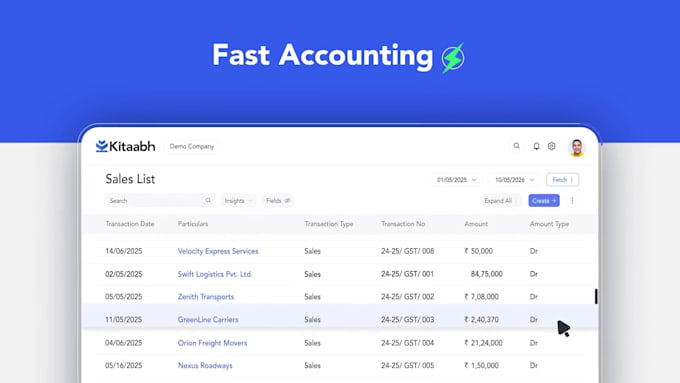Click the amount 84,75,000
680x383 pixels.
click(x=487, y=274)
